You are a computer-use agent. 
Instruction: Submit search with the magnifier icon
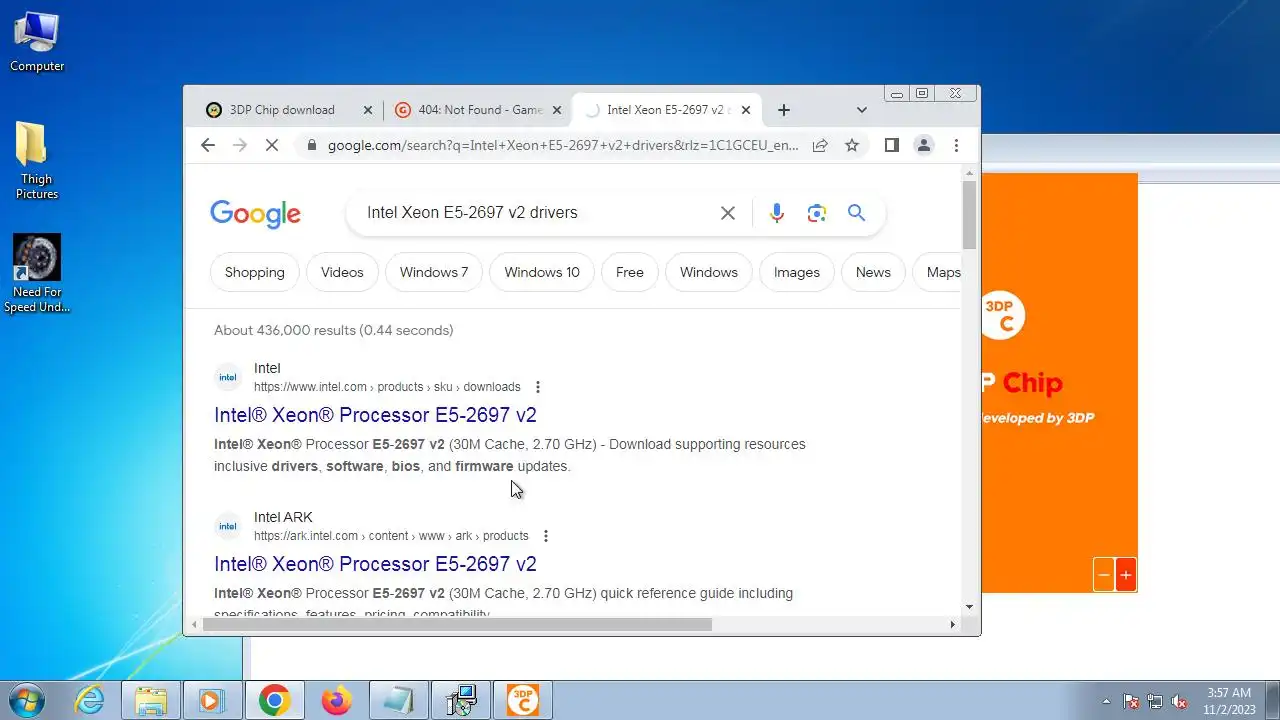tap(856, 213)
